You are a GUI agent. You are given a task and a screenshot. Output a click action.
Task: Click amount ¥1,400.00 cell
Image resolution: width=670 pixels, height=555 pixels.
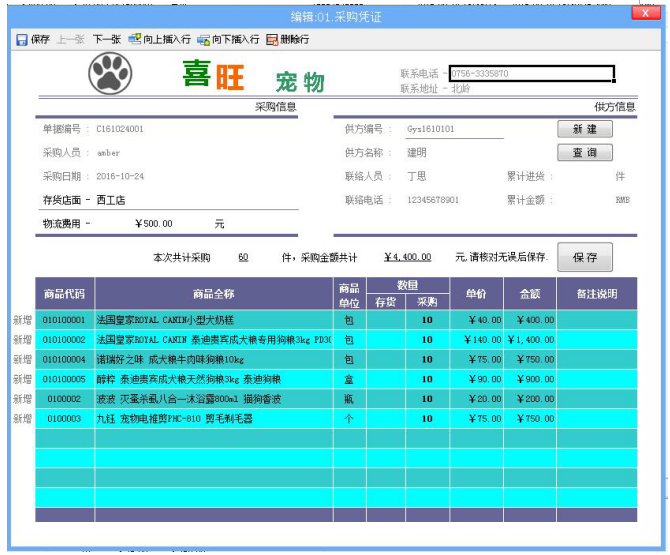coord(530,340)
